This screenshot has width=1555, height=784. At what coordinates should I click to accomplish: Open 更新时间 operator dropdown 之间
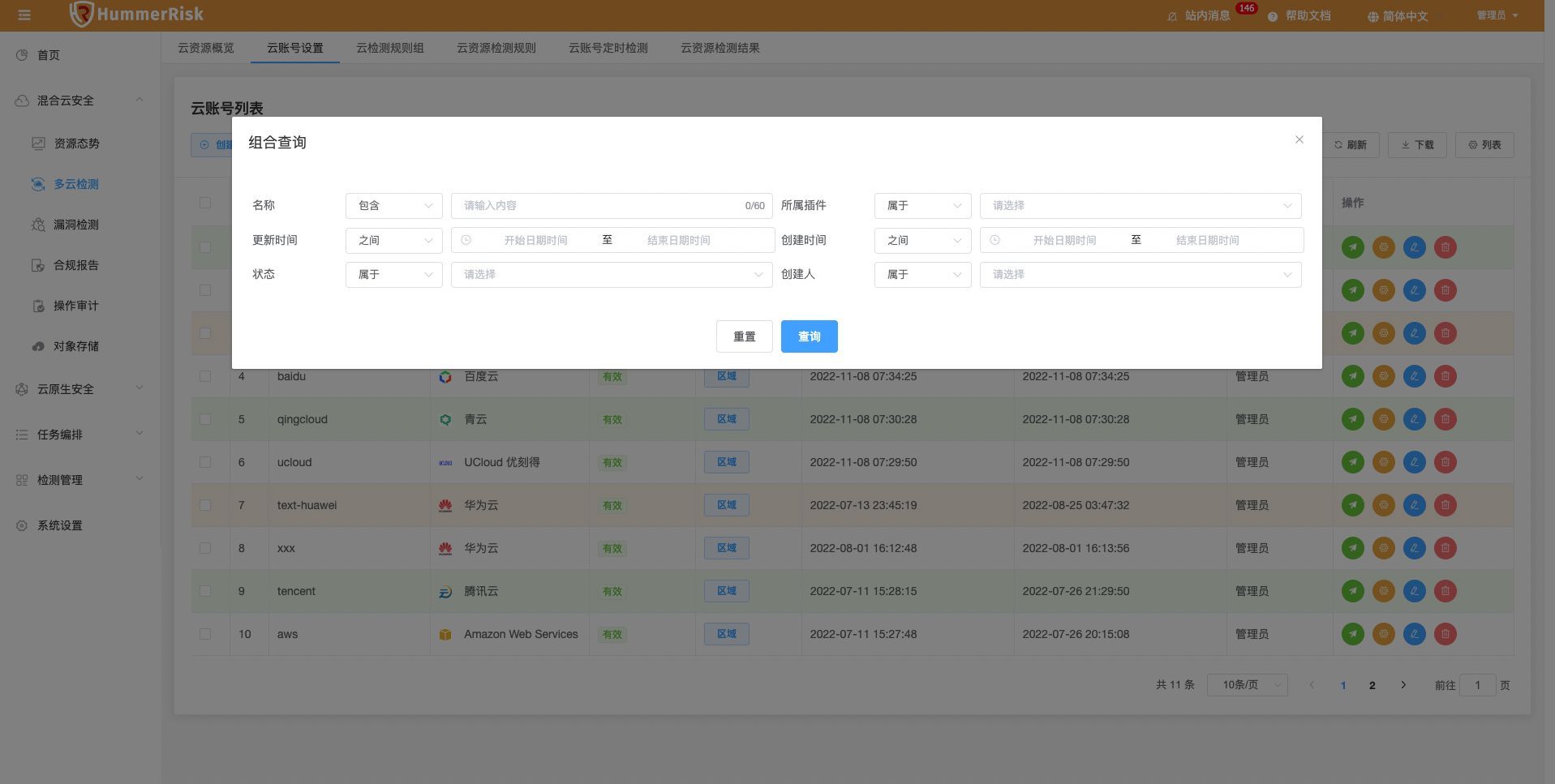pos(394,240)
